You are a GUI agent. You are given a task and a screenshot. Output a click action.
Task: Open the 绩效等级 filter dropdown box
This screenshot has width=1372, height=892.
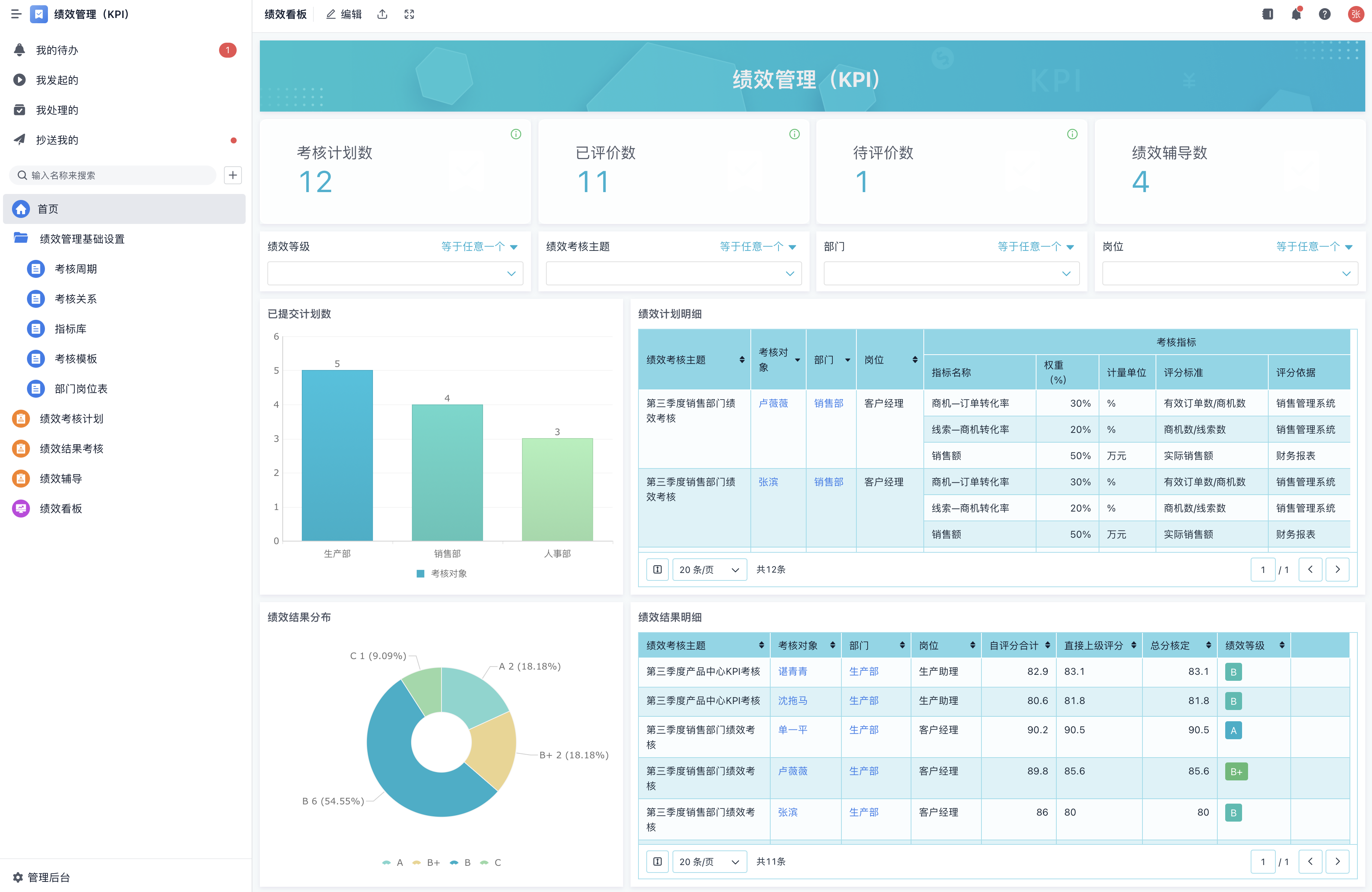click(395, 273)
